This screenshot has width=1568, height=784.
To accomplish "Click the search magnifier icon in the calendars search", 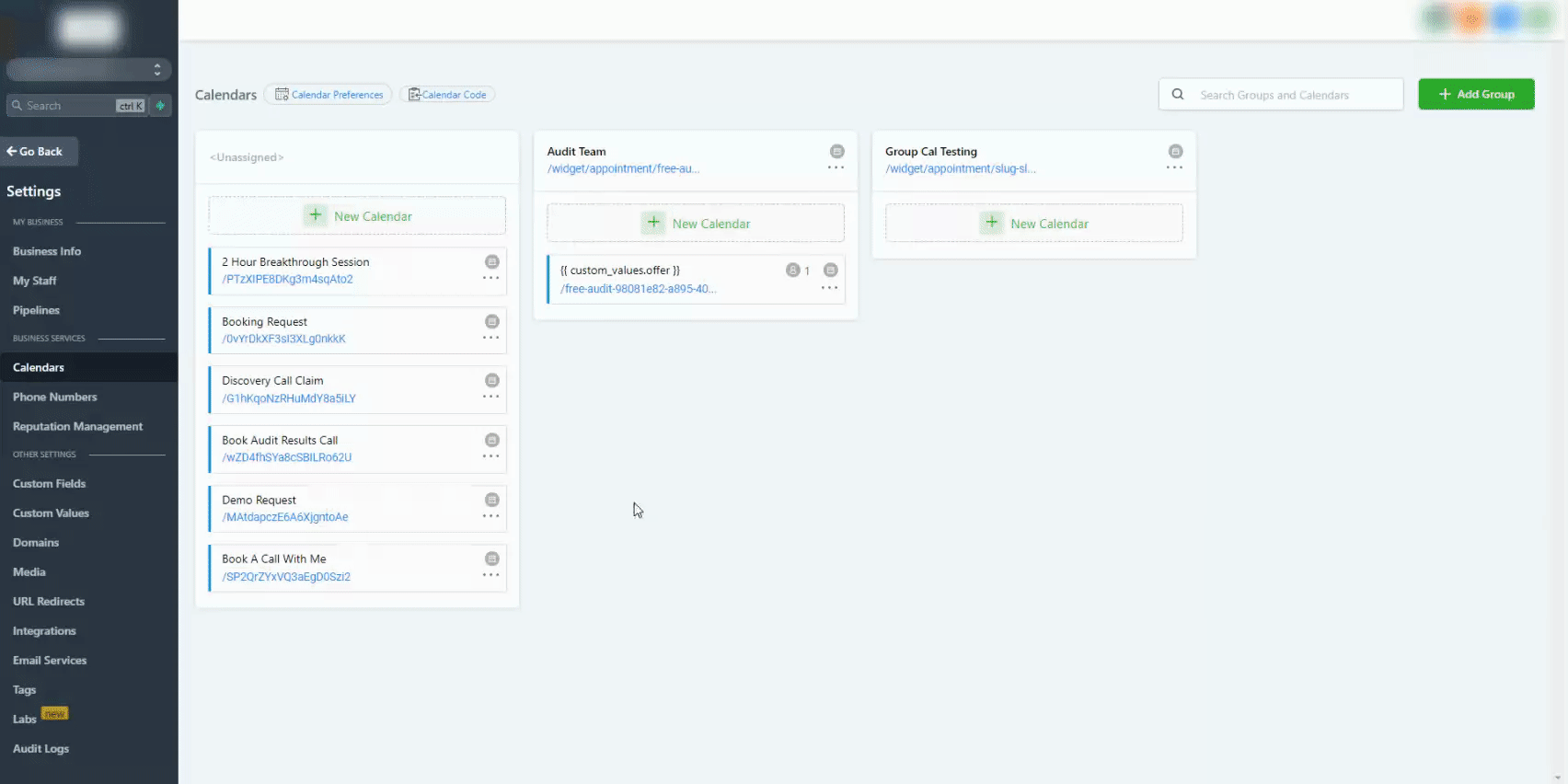I will coord(1178,94).
